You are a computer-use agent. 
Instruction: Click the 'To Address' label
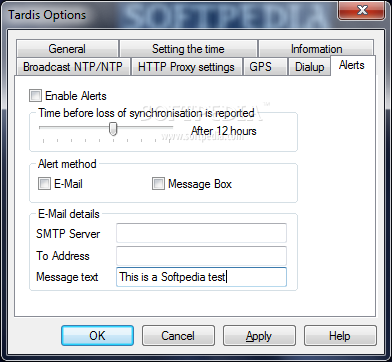pyautogui.click(x=63, y=256)
